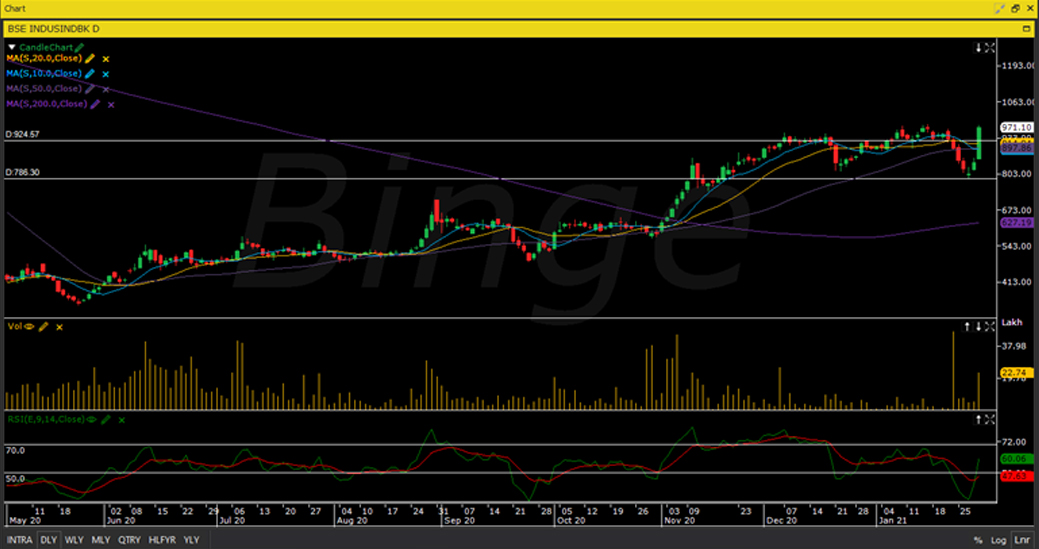Maximize the BSE INDUSINDBK D panel
This screenshot has height=549, width=1039.
(1027, 29)
